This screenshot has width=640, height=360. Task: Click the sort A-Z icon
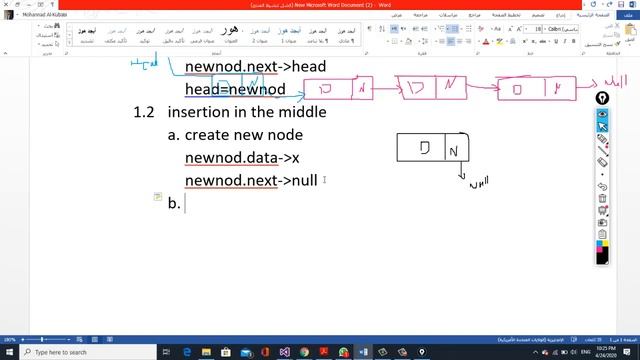pyautogui.click(x=382, y=29)
